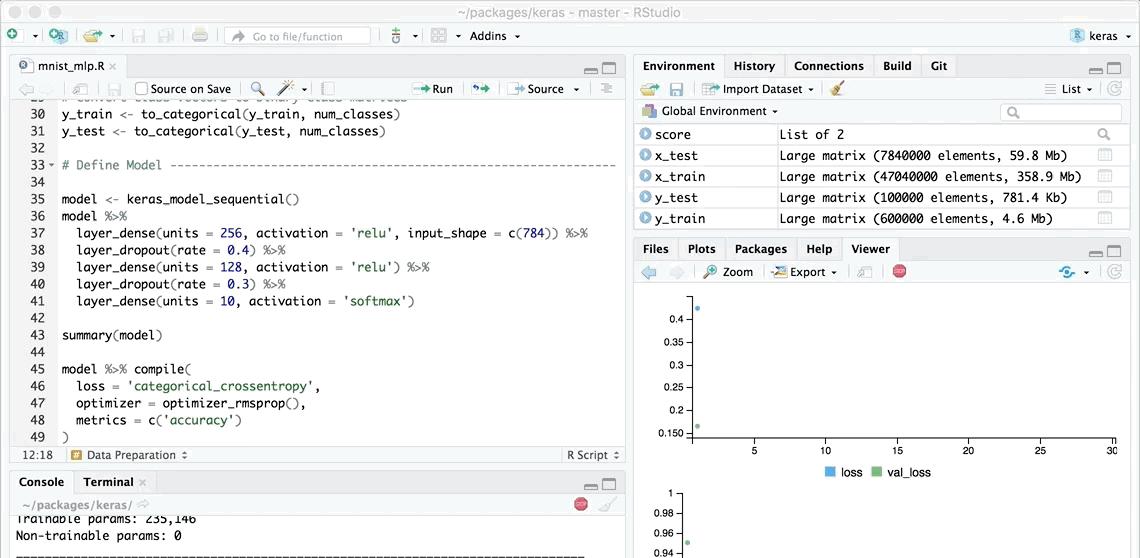This screenshot has width=1140, height=558.
Task: Open the Build tab
Action: click(x=897, y=65)
